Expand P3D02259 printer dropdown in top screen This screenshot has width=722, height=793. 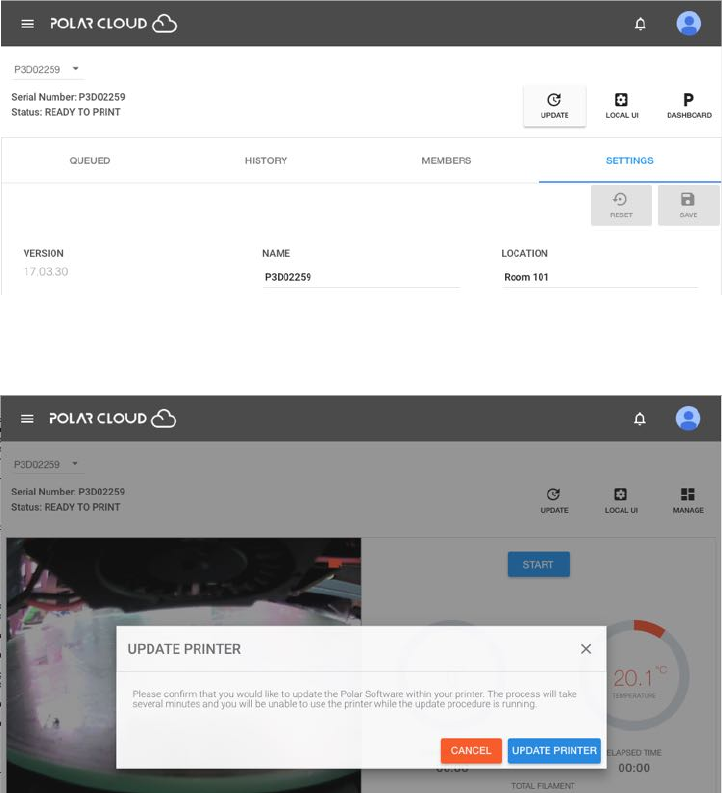(47, 69)
